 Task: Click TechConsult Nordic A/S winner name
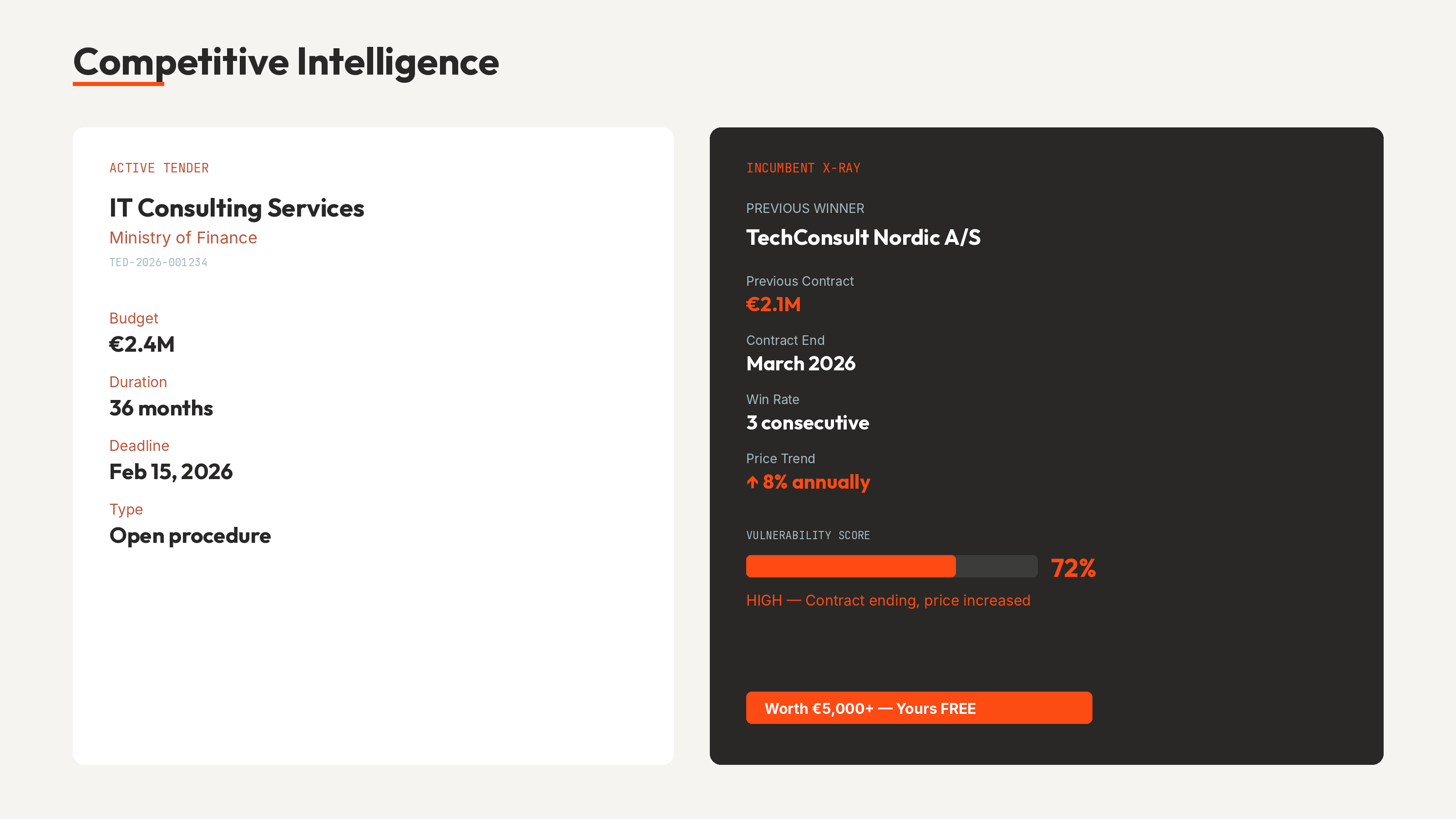point(863,238)
